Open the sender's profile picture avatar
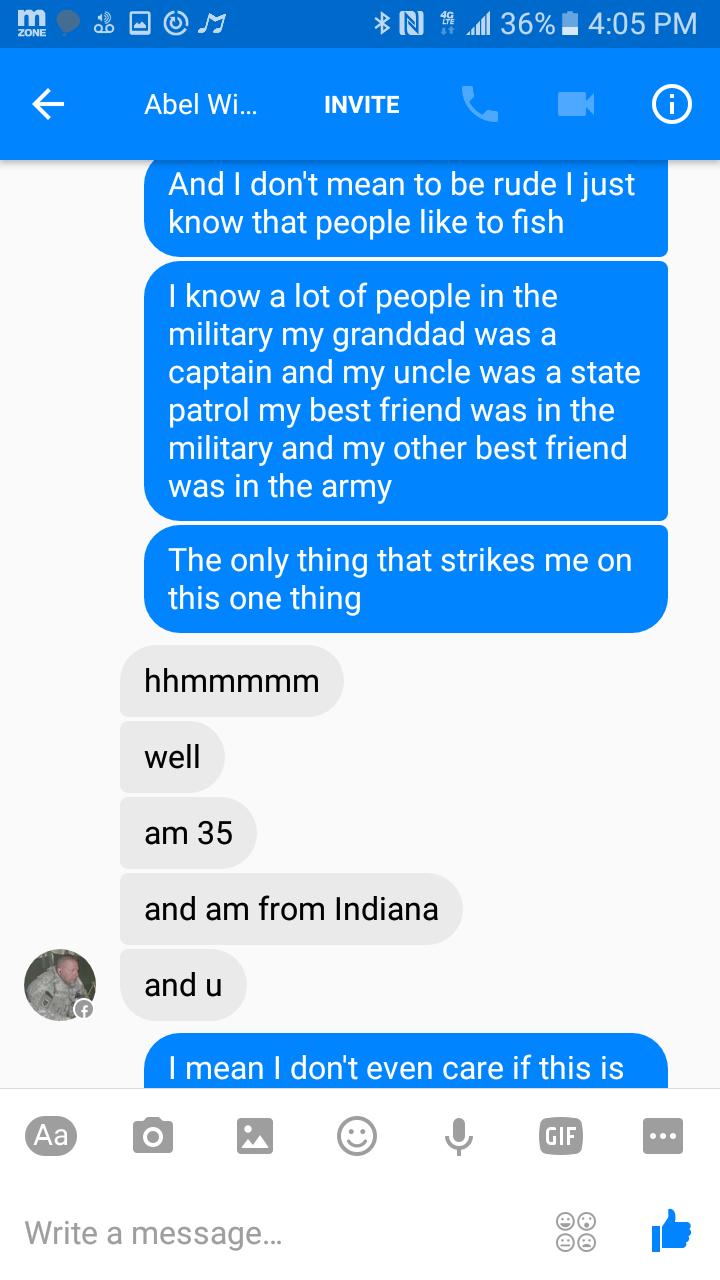This screenshot has height=1280, width=720. pyautogui.click(x=60, y=985)
